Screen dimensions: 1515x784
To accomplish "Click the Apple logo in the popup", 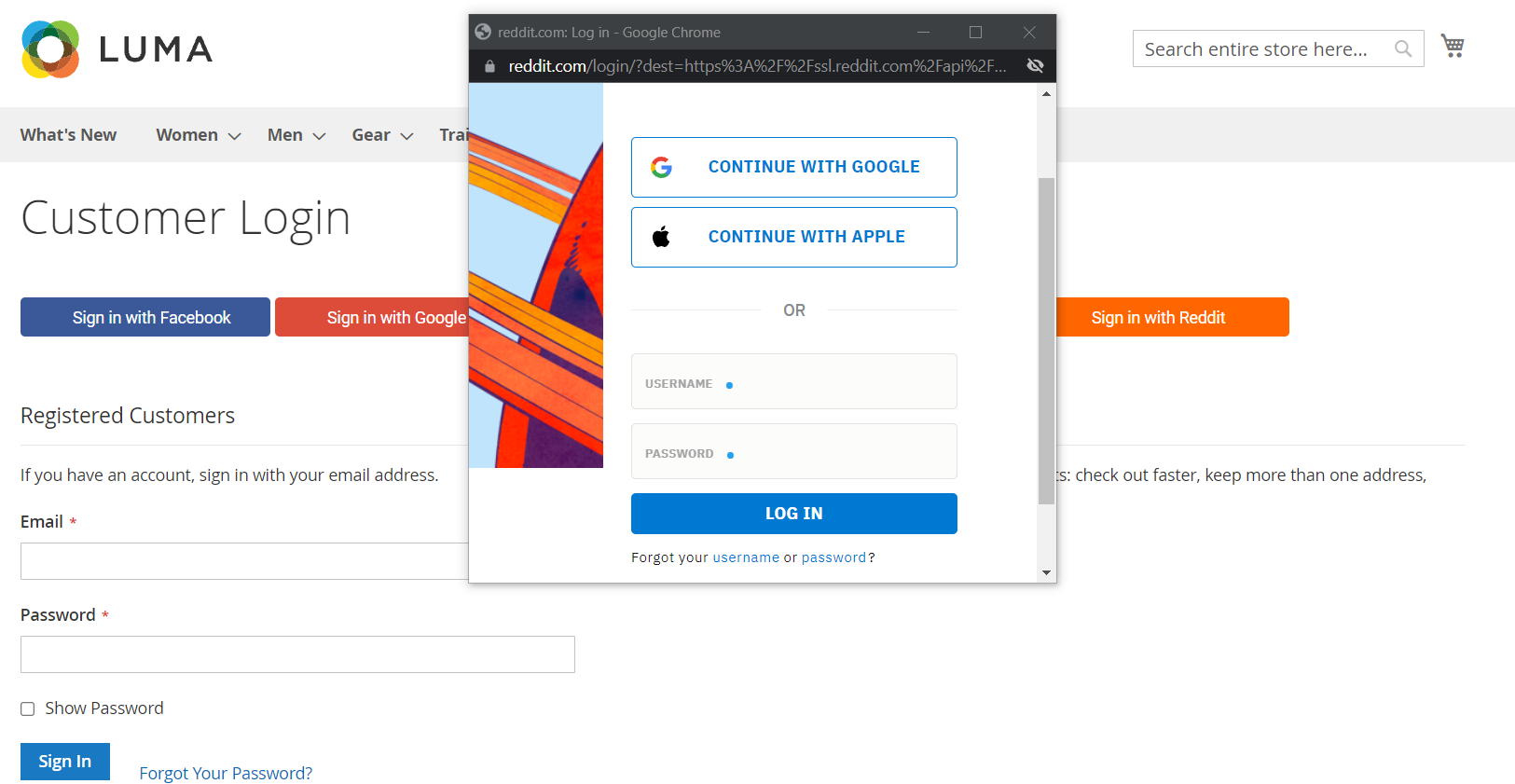I will point(661,237).
